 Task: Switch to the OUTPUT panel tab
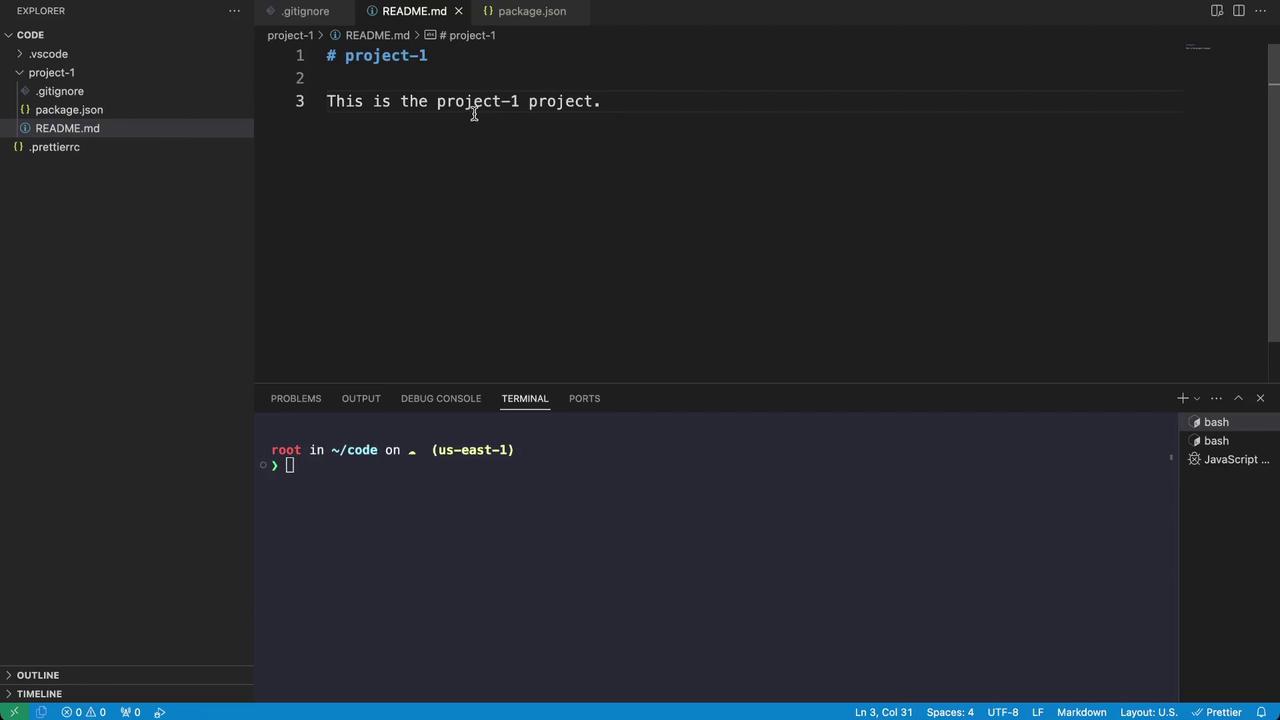click(x=361, y=399)
